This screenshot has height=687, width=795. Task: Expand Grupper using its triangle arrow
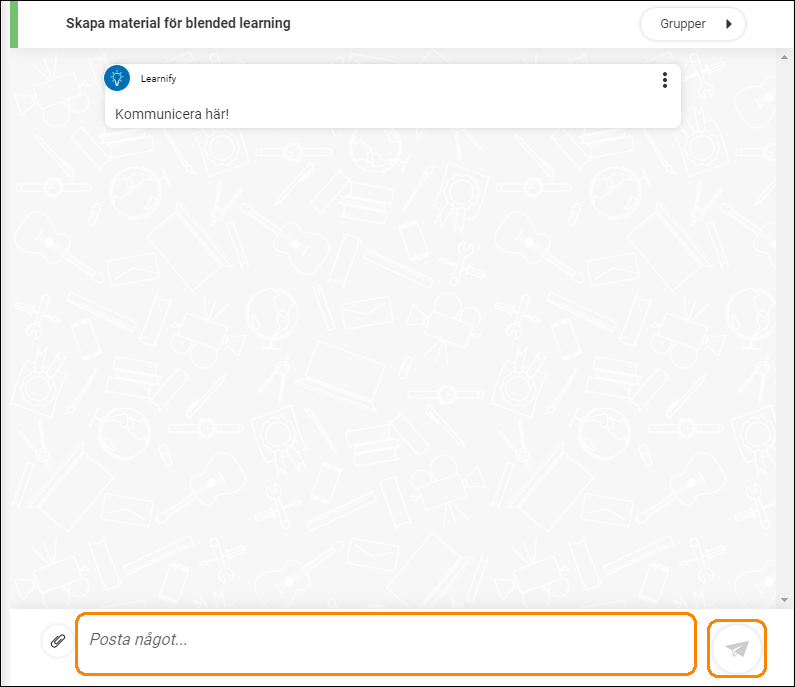tap(729, 24)
